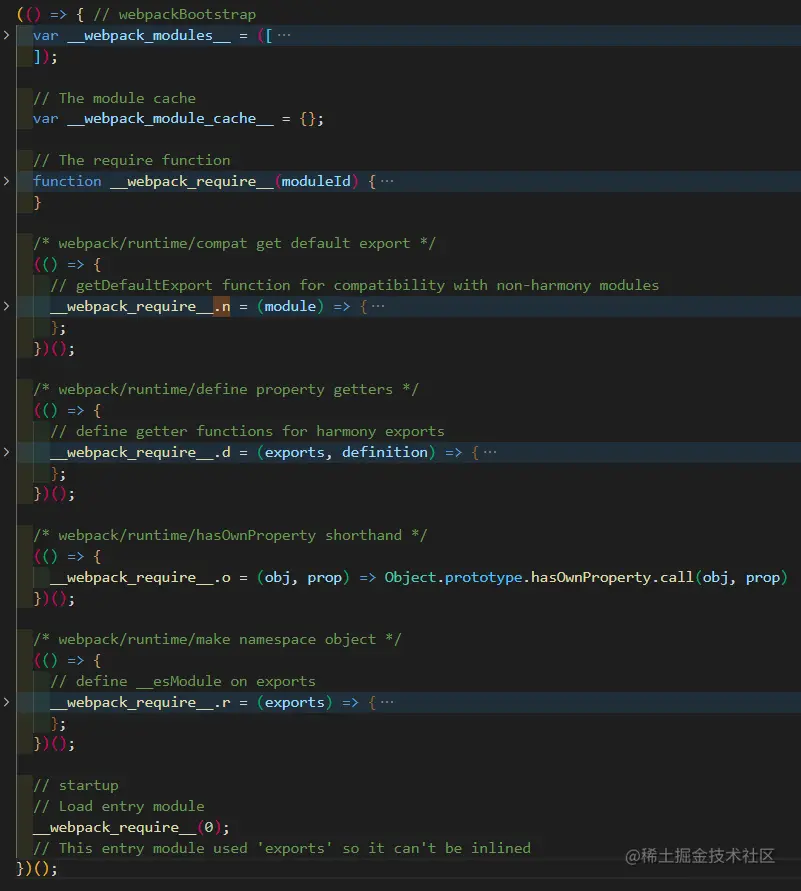Click the gutter chevron beside __webpack_require__.n line
This screenshot has width=801, height=891.
(7, 306)
